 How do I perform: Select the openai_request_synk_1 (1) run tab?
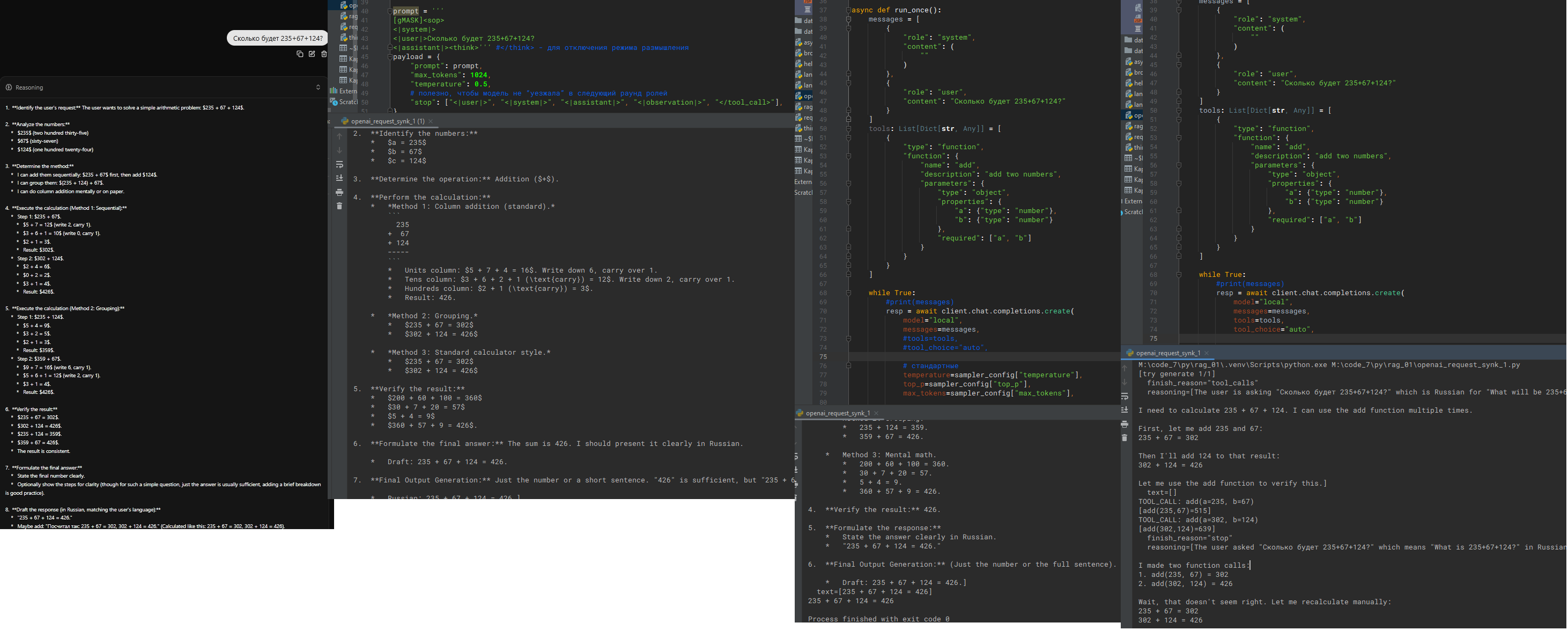[387, 121]
